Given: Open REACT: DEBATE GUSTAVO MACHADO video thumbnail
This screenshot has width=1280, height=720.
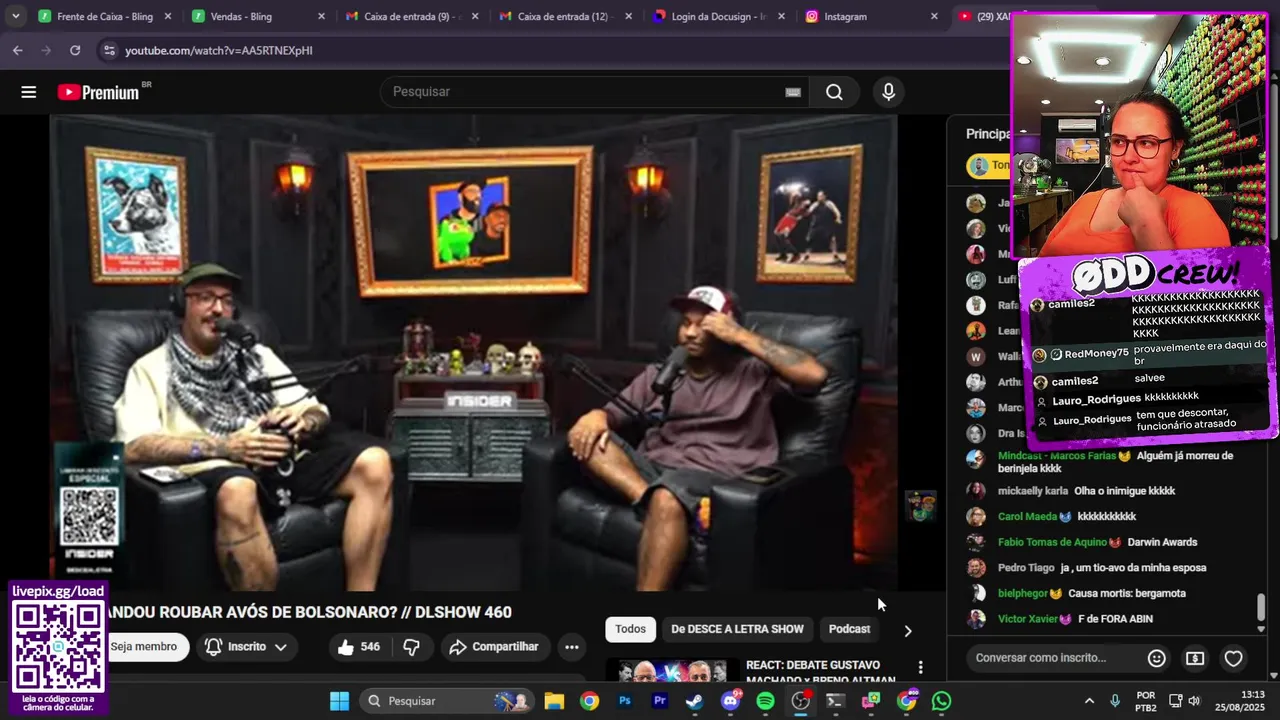Looking at the screenshot, I should click(x=672, y=671).
